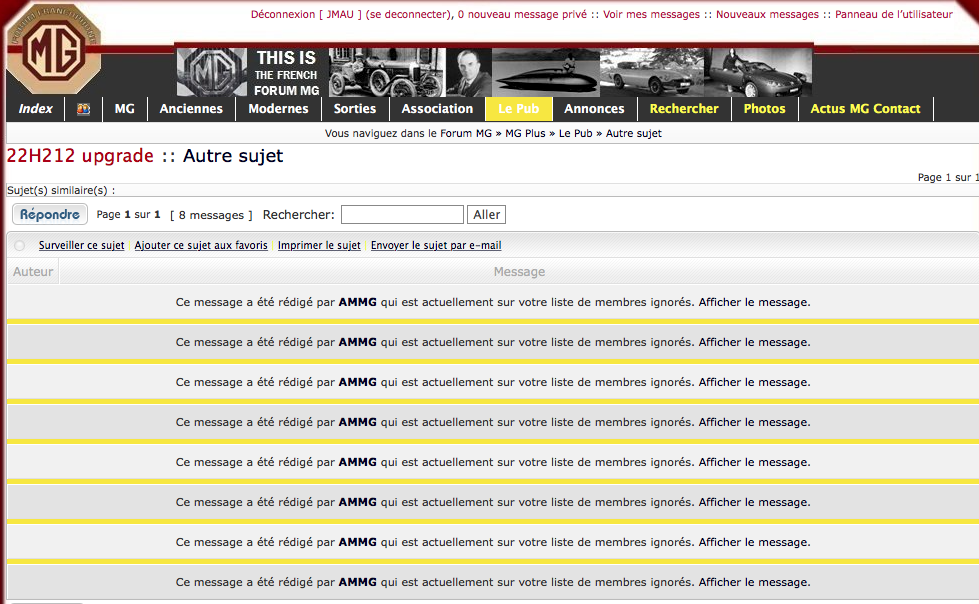This screenshot has width=979, height=604.
Task: Click the MG forum octagon logo
Action: 54,49
